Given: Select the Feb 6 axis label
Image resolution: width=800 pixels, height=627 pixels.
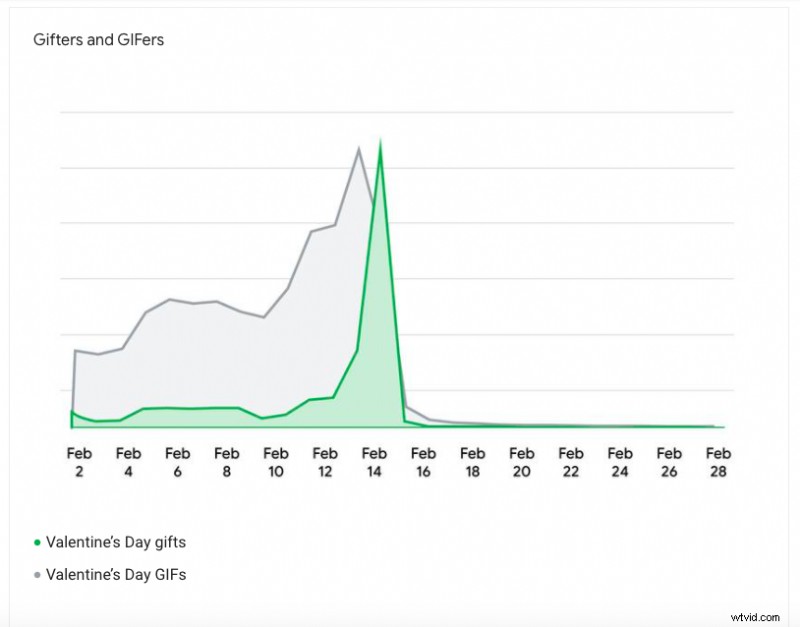Looking at the screenshot, I should (x=177, y=462).
